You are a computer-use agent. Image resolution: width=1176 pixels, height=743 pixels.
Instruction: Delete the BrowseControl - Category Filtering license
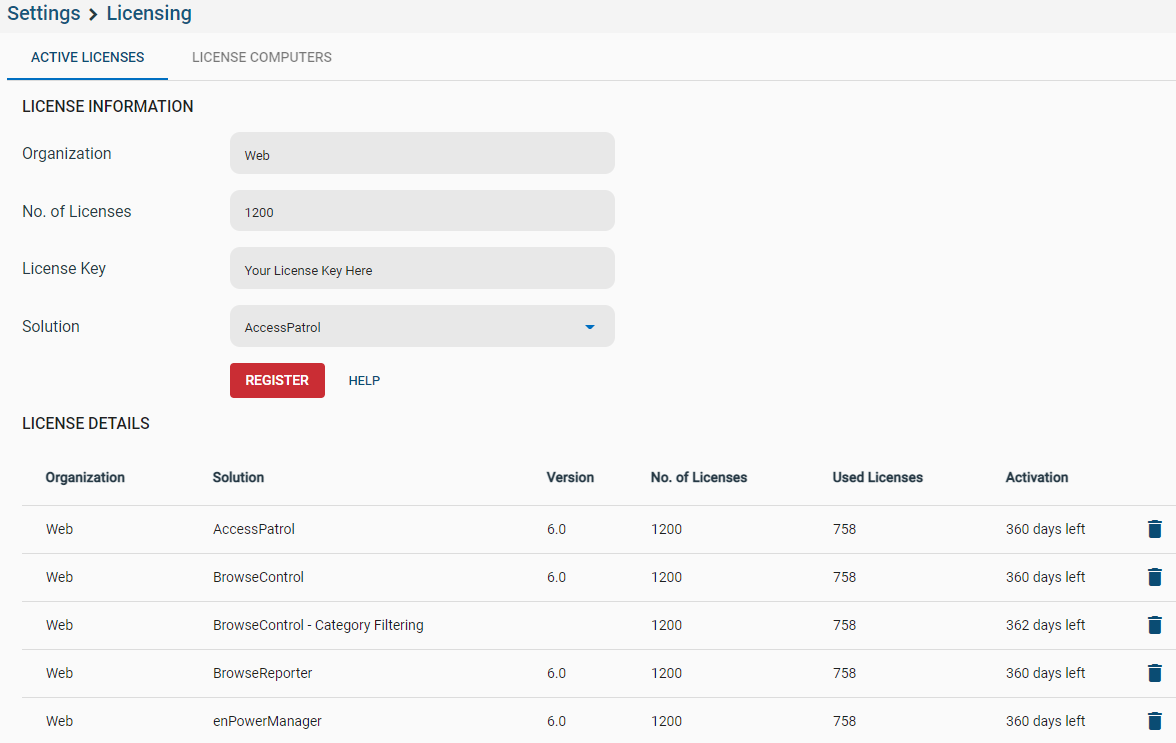coord(1154,625)
